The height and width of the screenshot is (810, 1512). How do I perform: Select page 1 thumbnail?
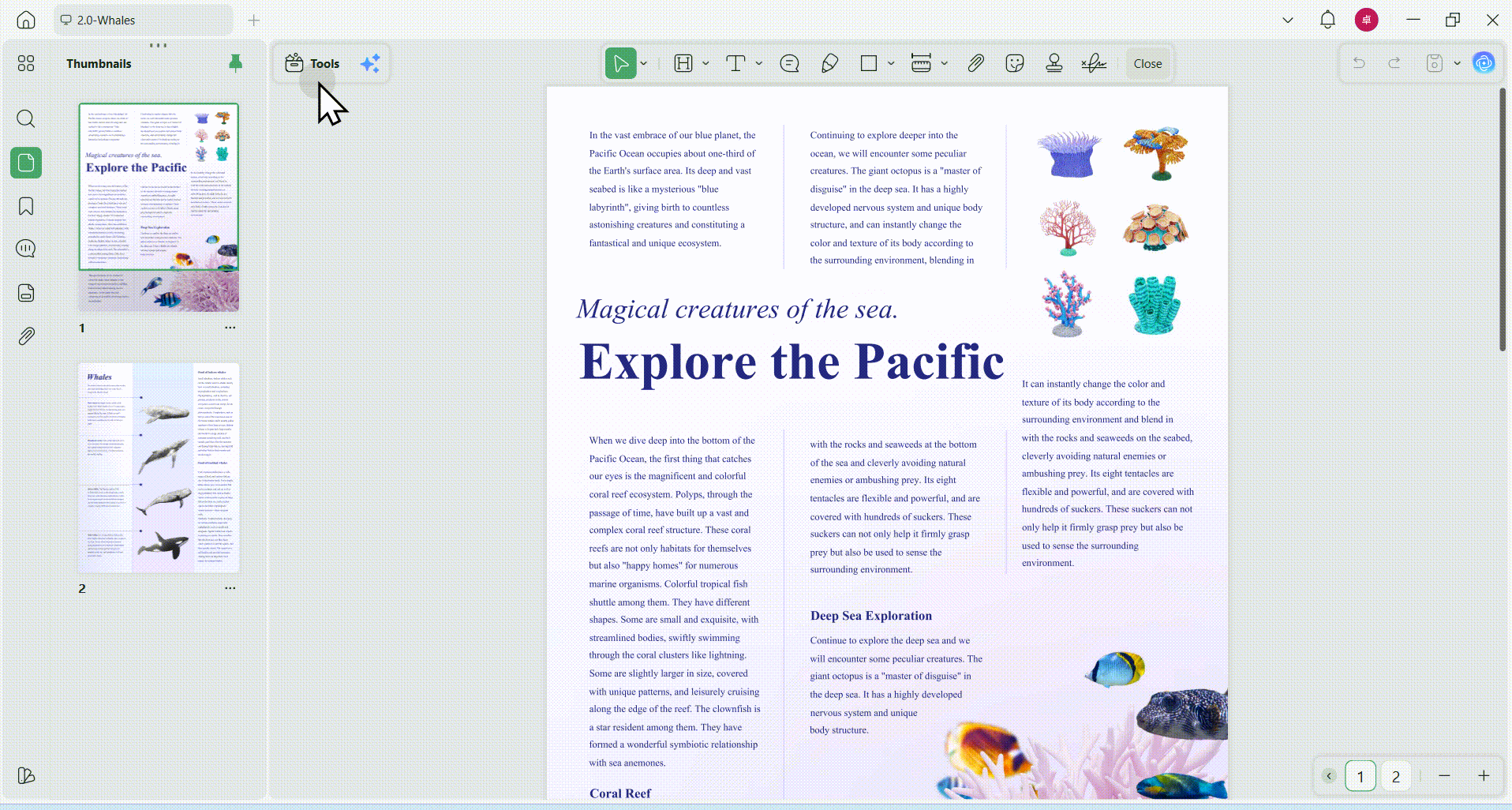159,207
